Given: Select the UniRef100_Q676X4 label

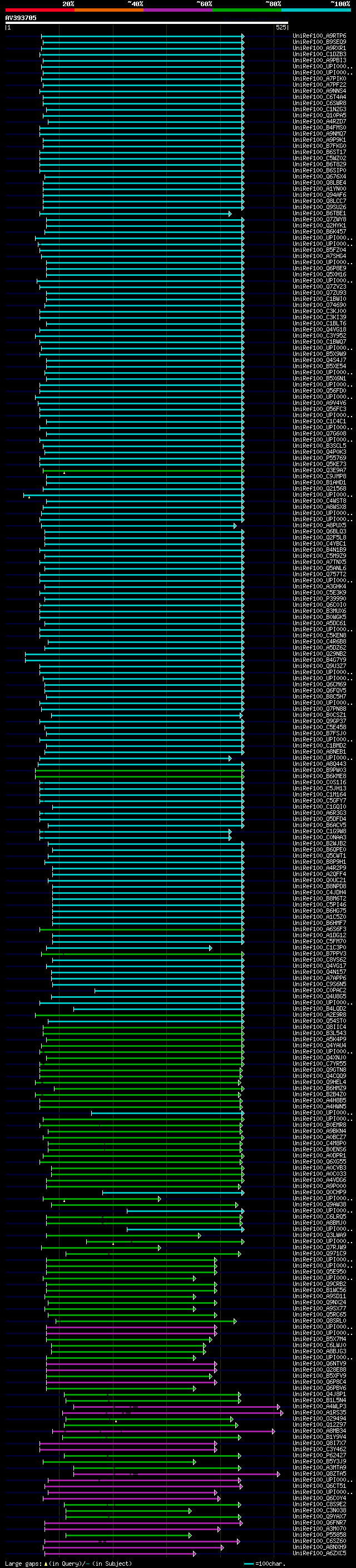Looking at the screenshot, I should click(319, 176).
